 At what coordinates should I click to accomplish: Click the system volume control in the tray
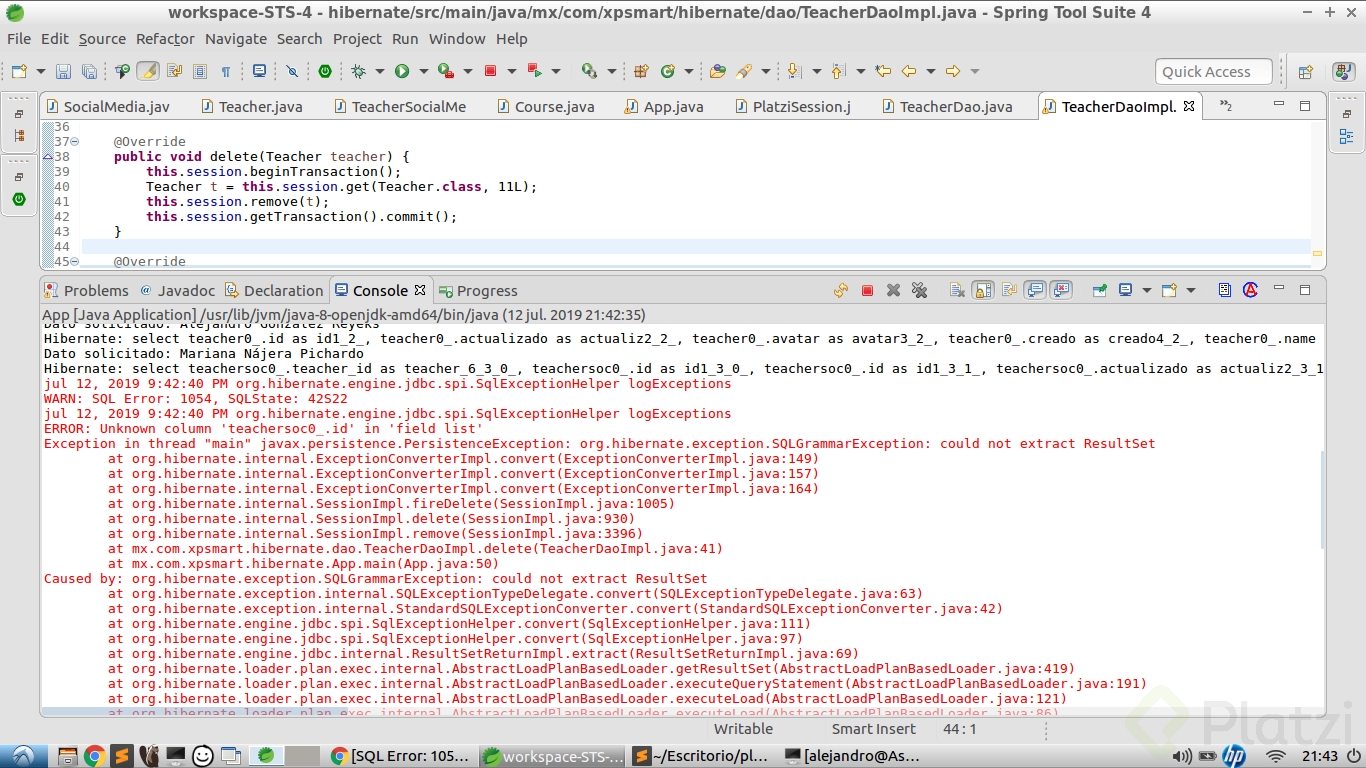pos(1182,756)
